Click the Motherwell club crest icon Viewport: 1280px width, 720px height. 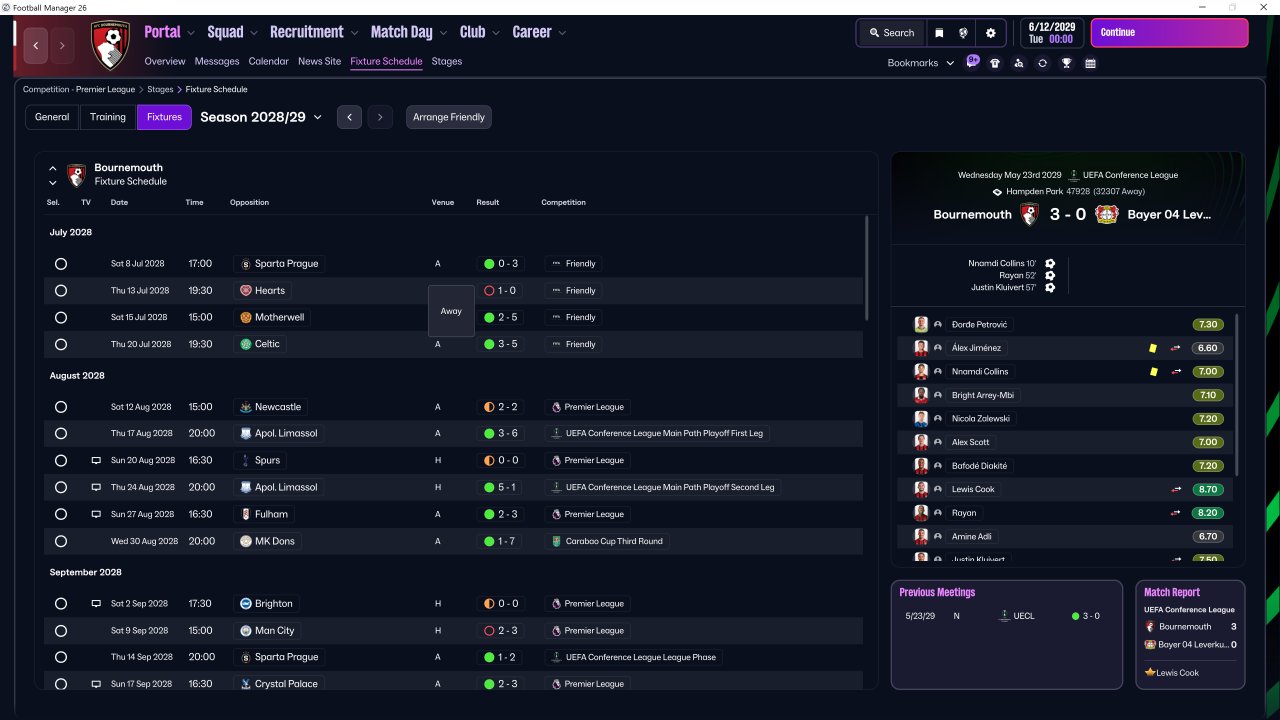(246, 317)
